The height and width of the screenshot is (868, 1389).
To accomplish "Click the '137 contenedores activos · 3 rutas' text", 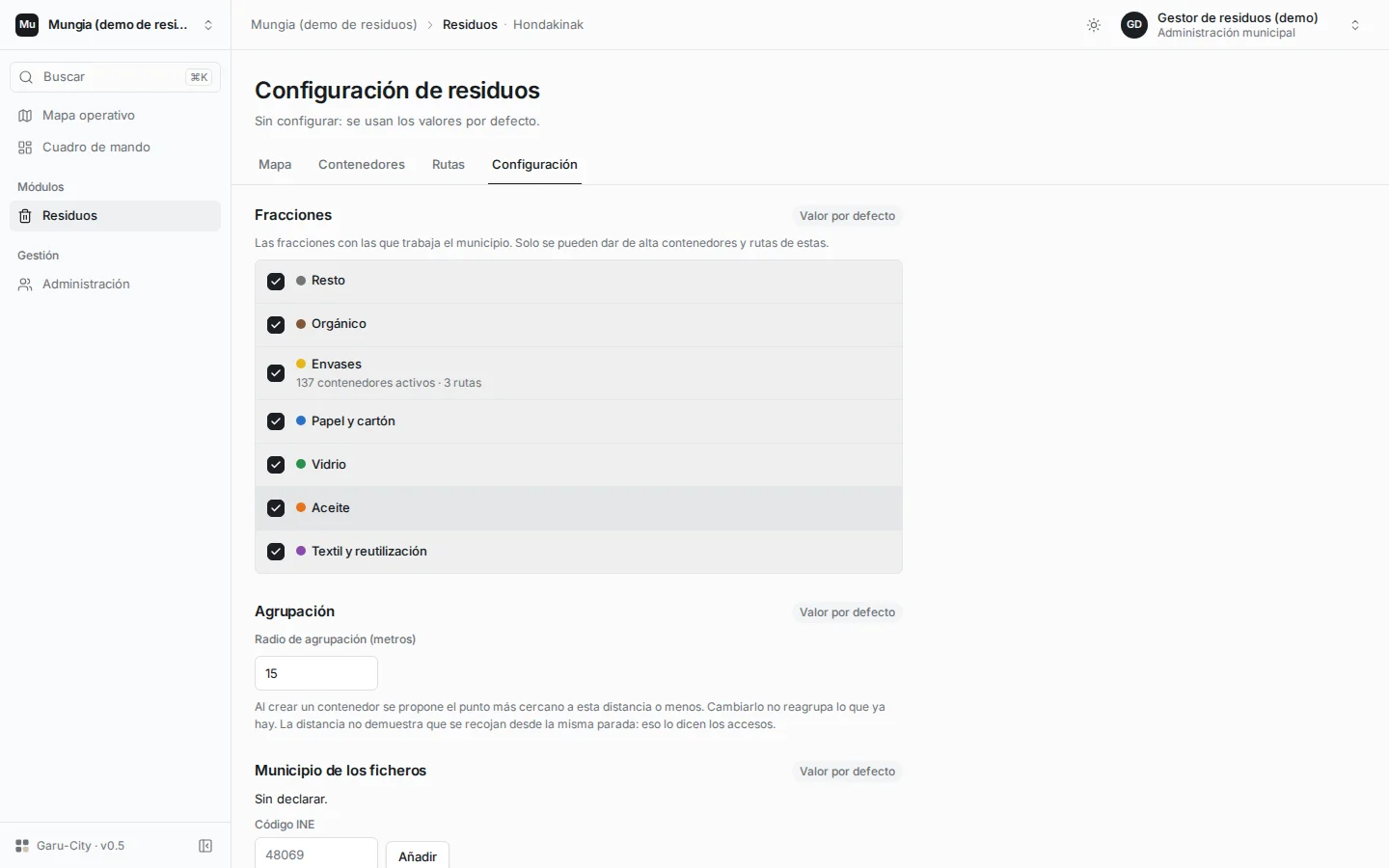I will click(389, 383).
